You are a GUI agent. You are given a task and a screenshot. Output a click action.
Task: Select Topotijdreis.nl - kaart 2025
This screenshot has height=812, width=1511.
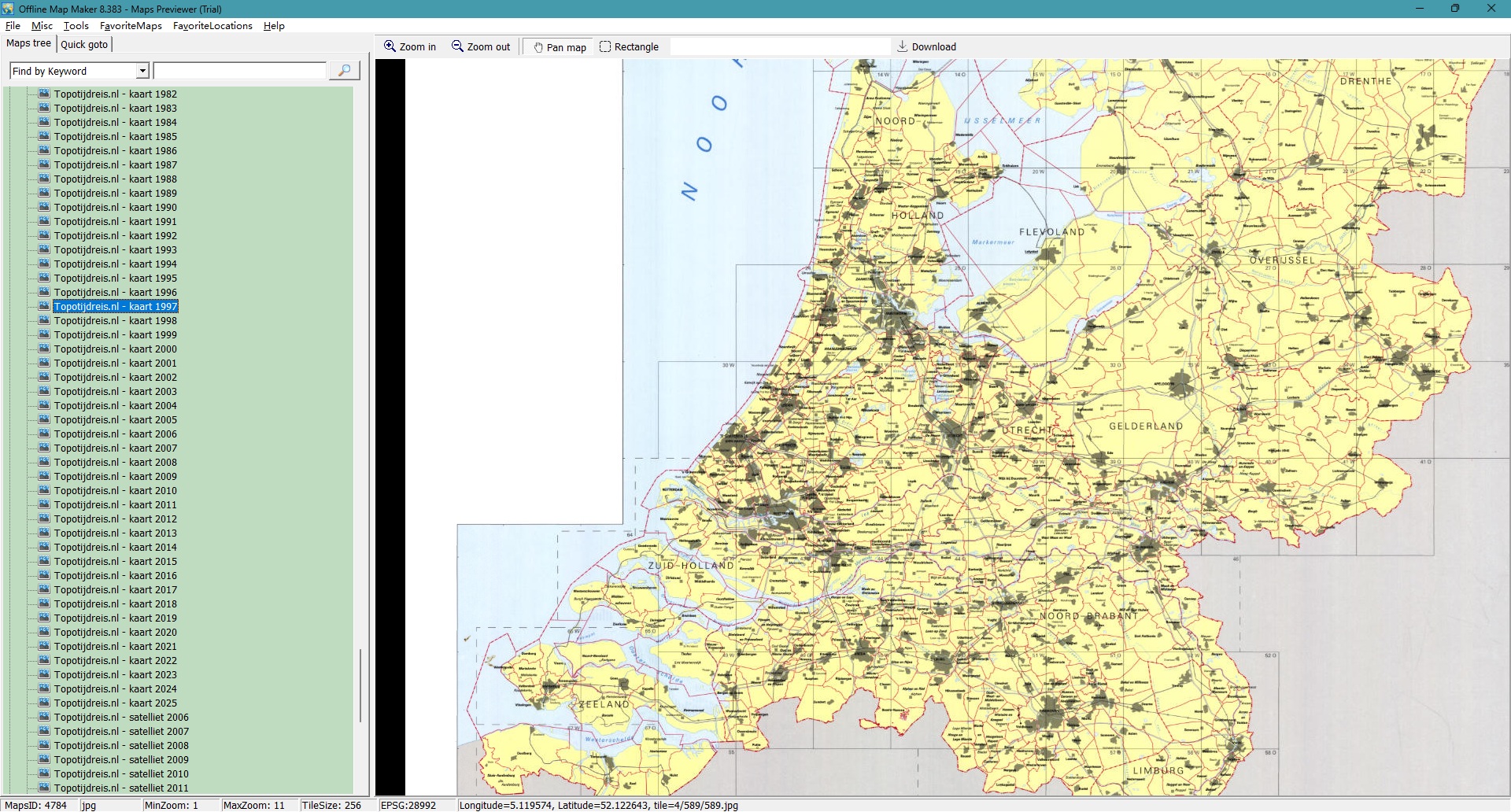[x=115, y=703]
